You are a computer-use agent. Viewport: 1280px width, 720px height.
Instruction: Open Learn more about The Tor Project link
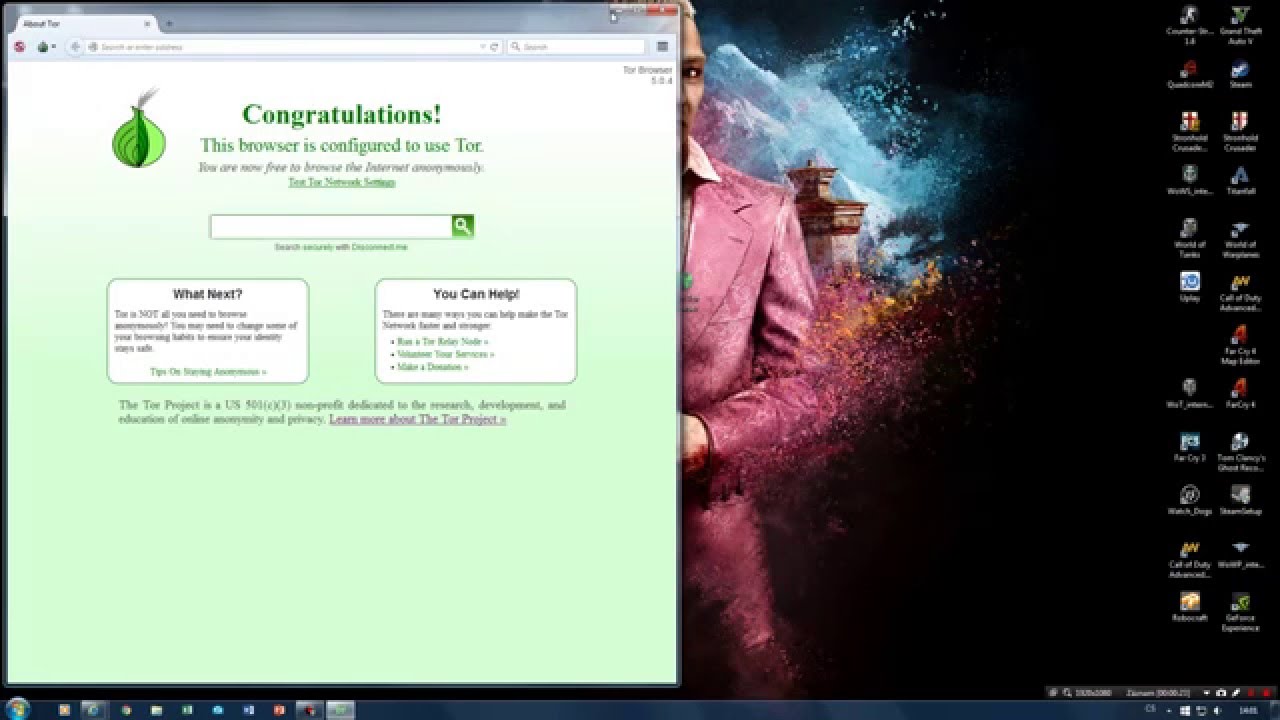(418, 420)
